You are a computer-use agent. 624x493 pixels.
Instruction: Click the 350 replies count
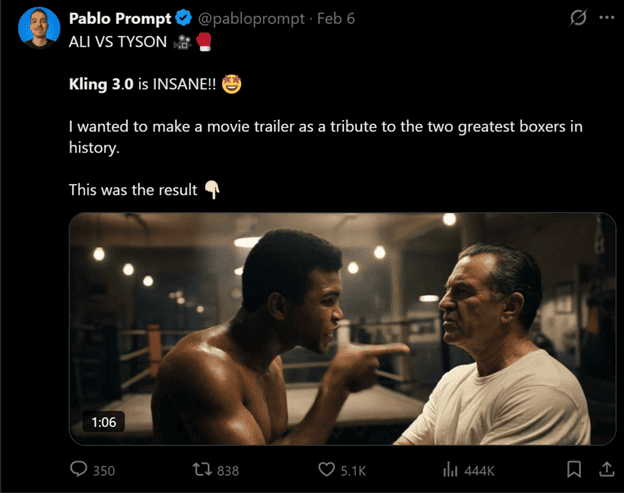coord(104,470)
